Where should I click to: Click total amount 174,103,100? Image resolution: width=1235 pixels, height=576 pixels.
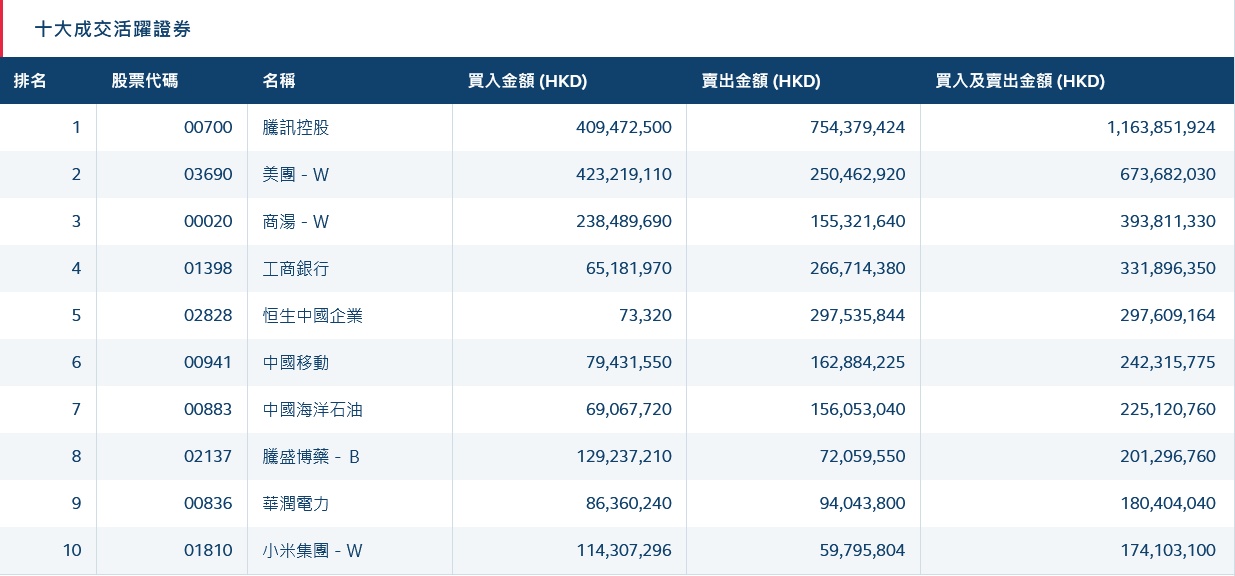(1168, 550)
